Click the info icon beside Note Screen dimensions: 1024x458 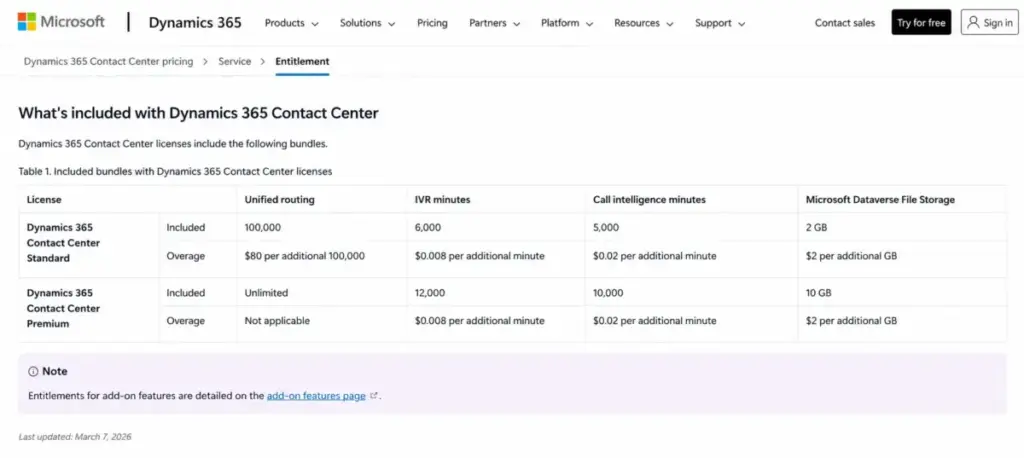click(33, 371)
